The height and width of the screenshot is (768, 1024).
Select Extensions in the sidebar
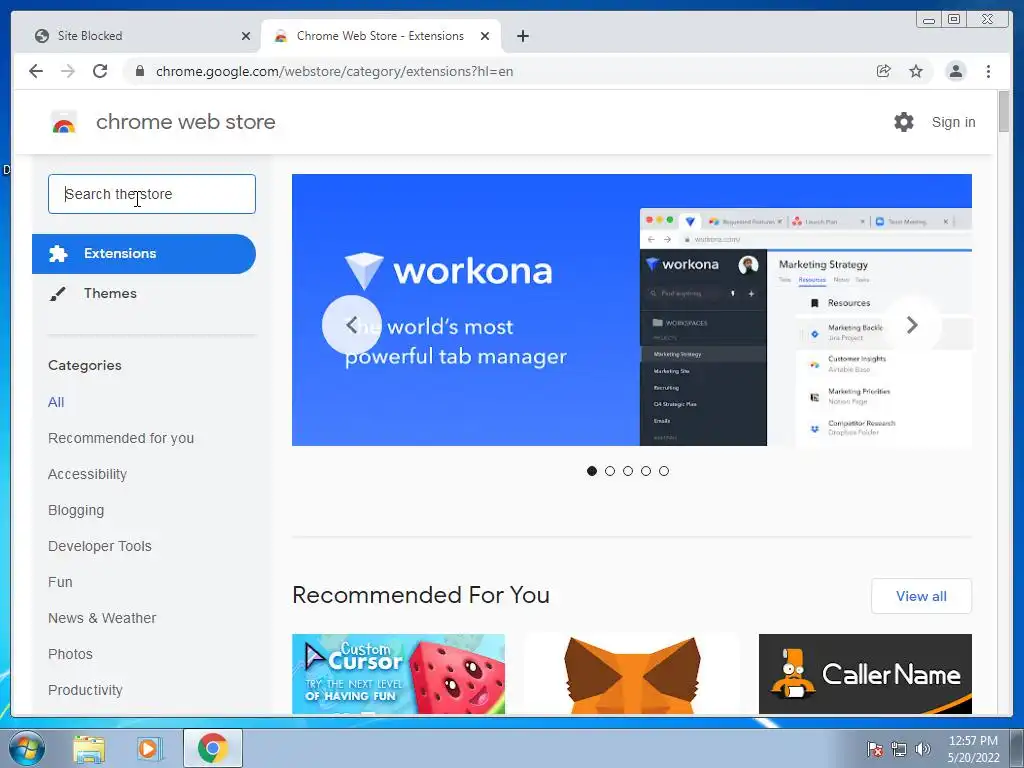tap(144, 253)
